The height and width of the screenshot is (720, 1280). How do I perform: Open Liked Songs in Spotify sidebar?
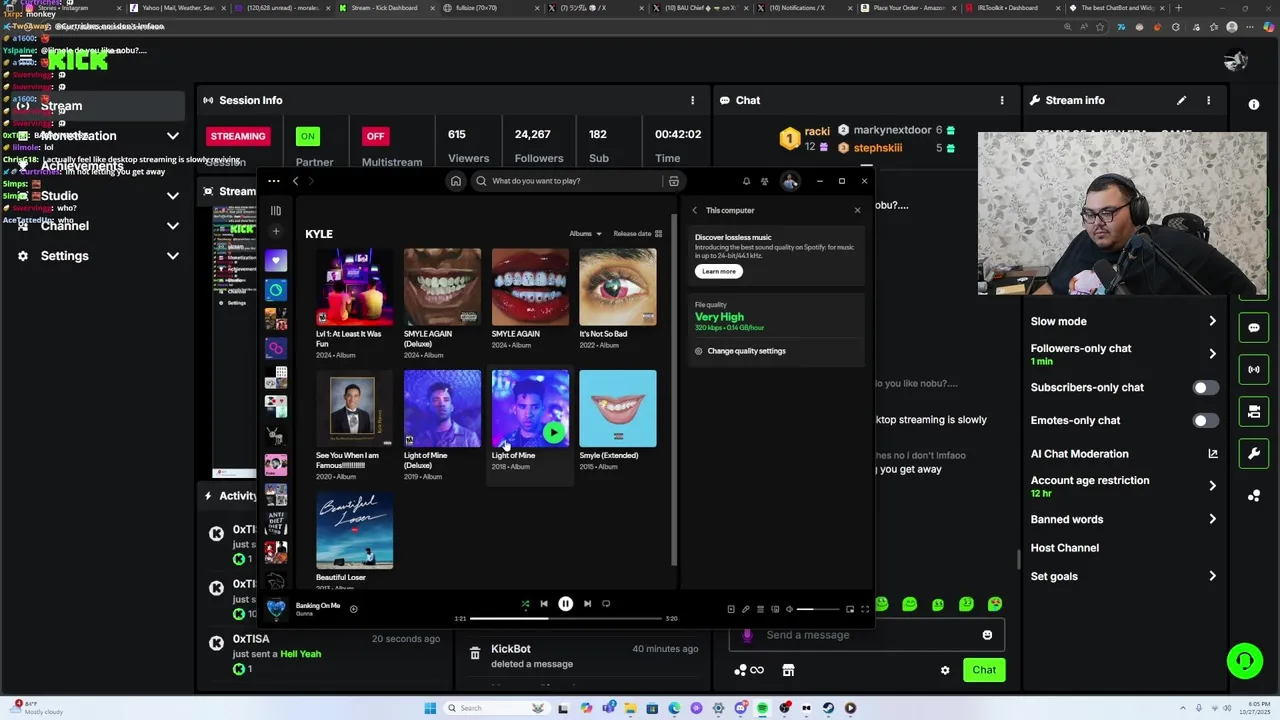pos(276,260)
